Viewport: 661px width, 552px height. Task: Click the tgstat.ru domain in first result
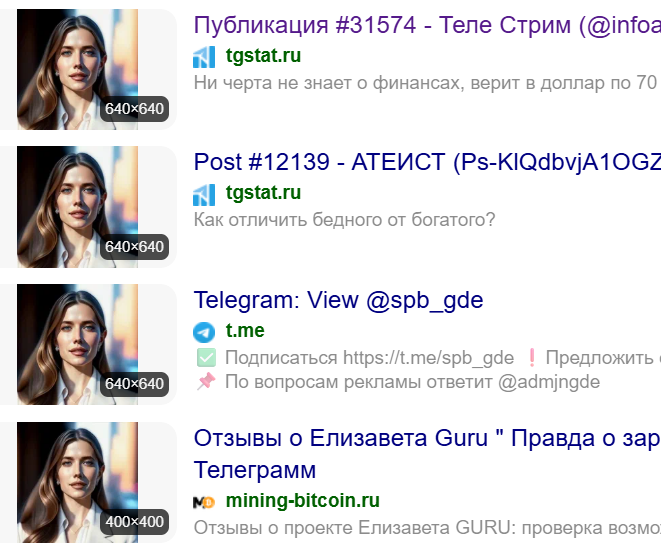pos(263,55)
